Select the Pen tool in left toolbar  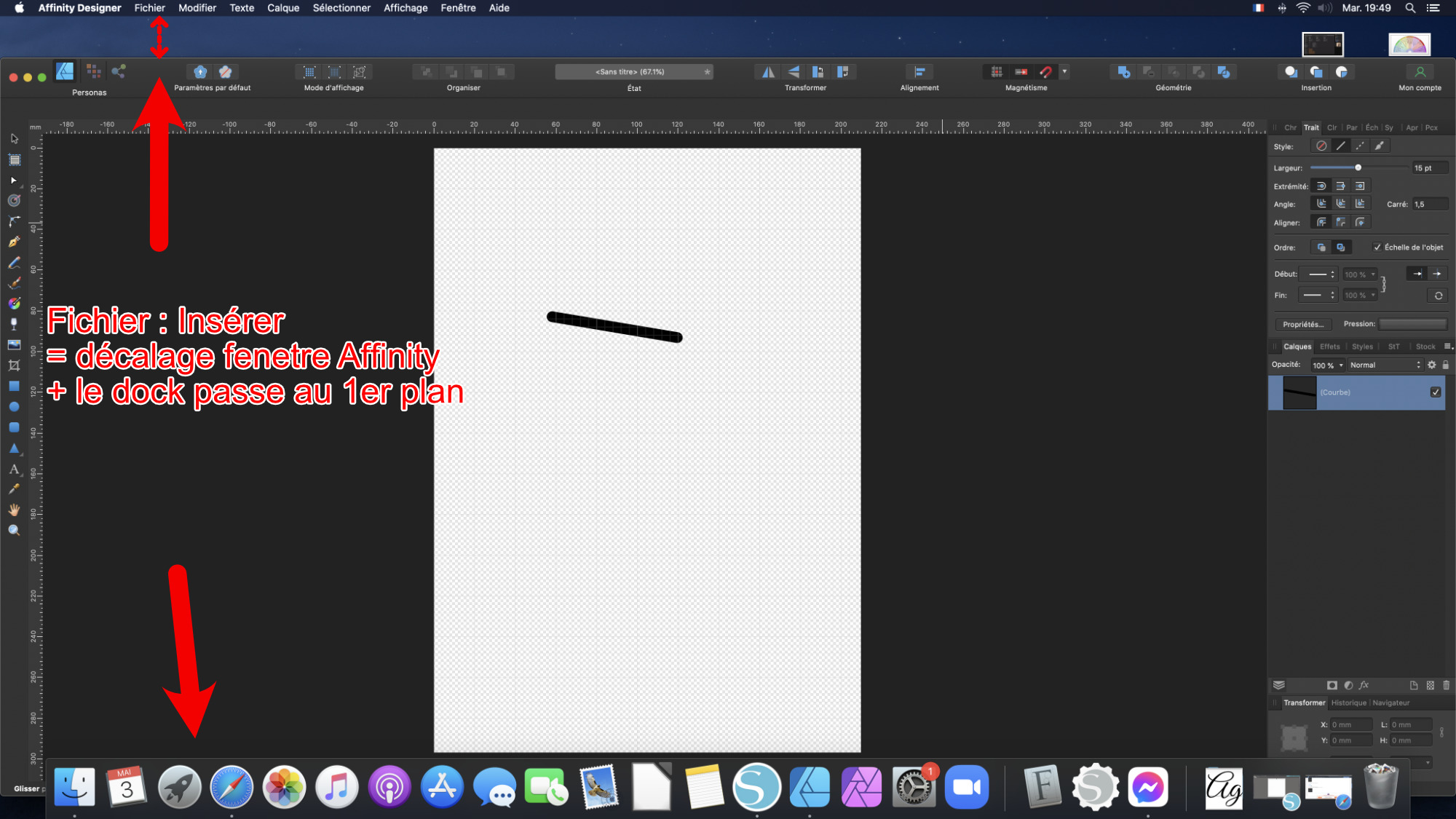(14, 242)
